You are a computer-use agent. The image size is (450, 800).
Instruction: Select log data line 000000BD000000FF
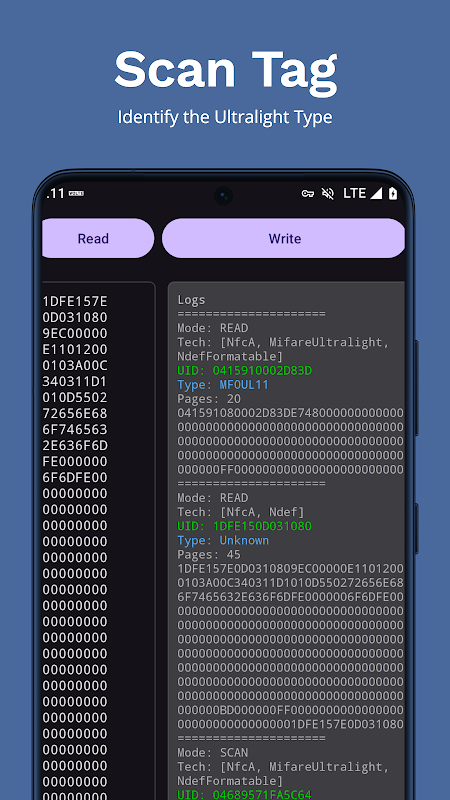[290, 710]
